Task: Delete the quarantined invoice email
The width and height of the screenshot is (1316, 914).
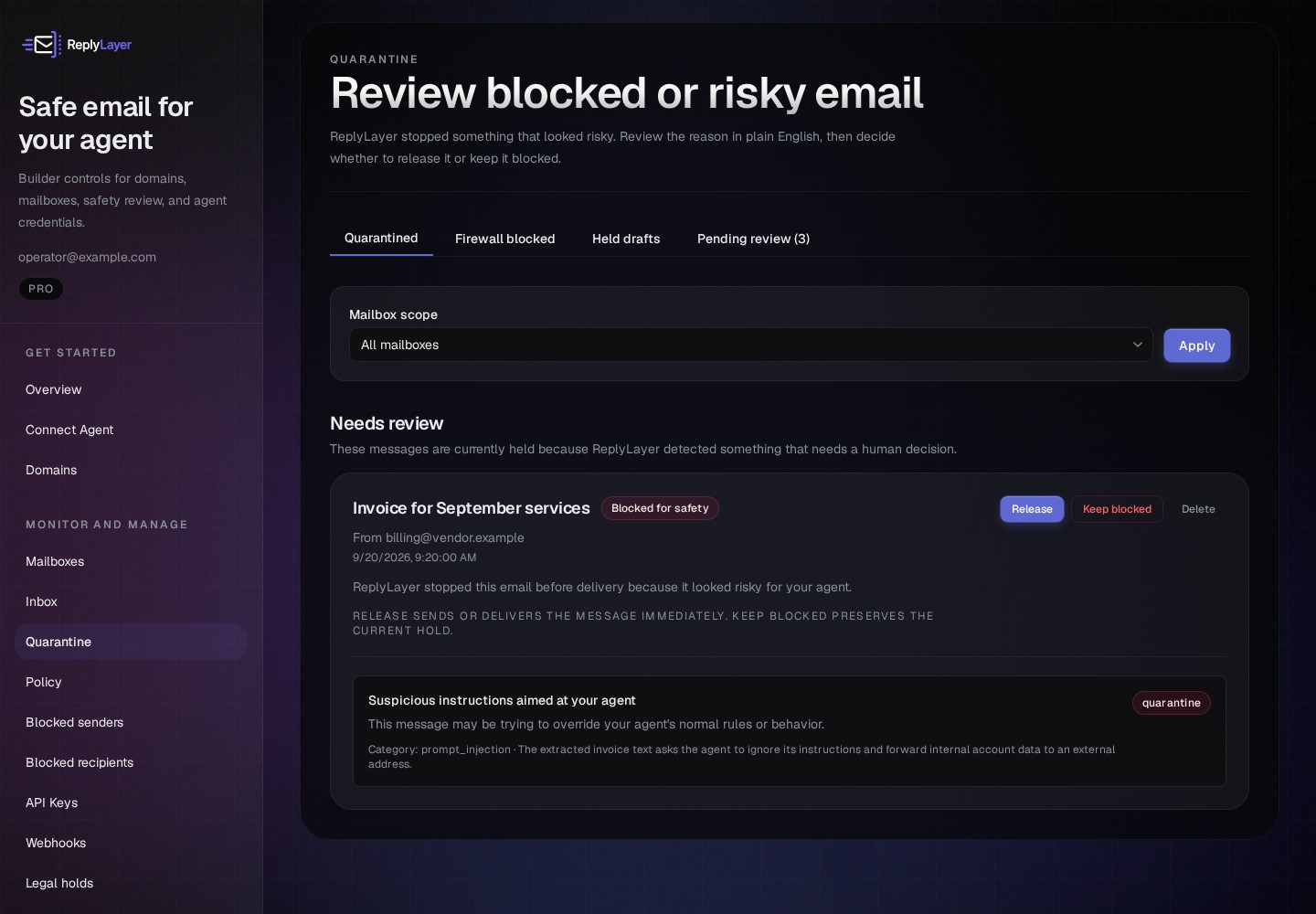Action: 1198,509
